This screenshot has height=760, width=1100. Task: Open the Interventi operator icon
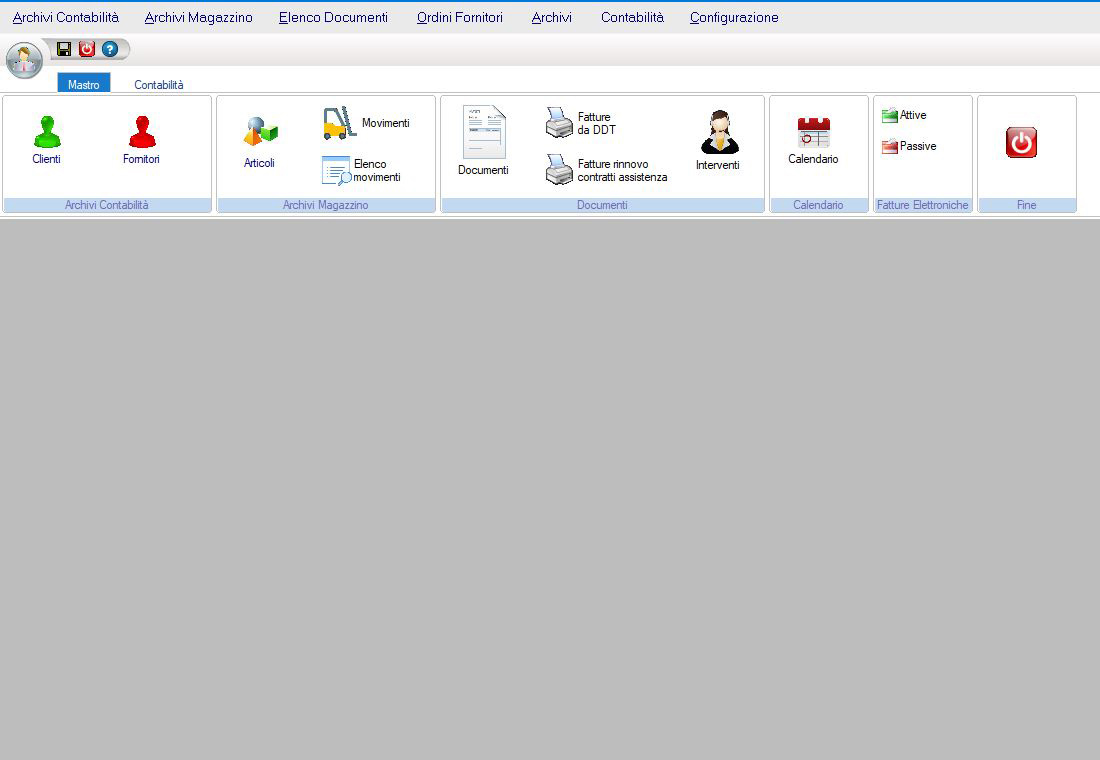pos(720,132)
